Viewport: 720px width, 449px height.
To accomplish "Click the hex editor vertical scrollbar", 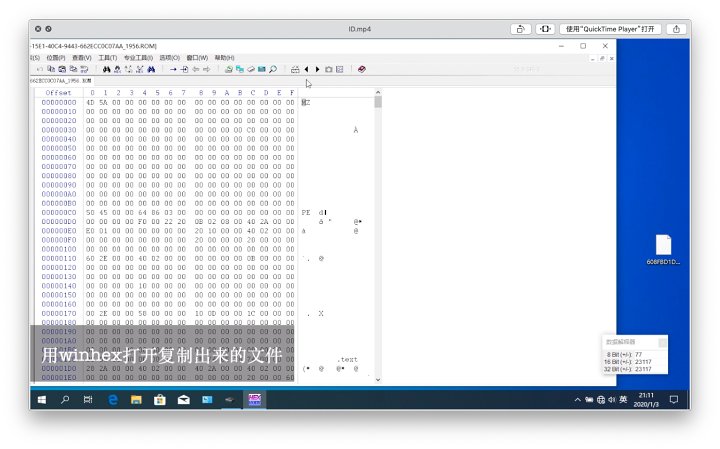I will [x=378, y=240].
